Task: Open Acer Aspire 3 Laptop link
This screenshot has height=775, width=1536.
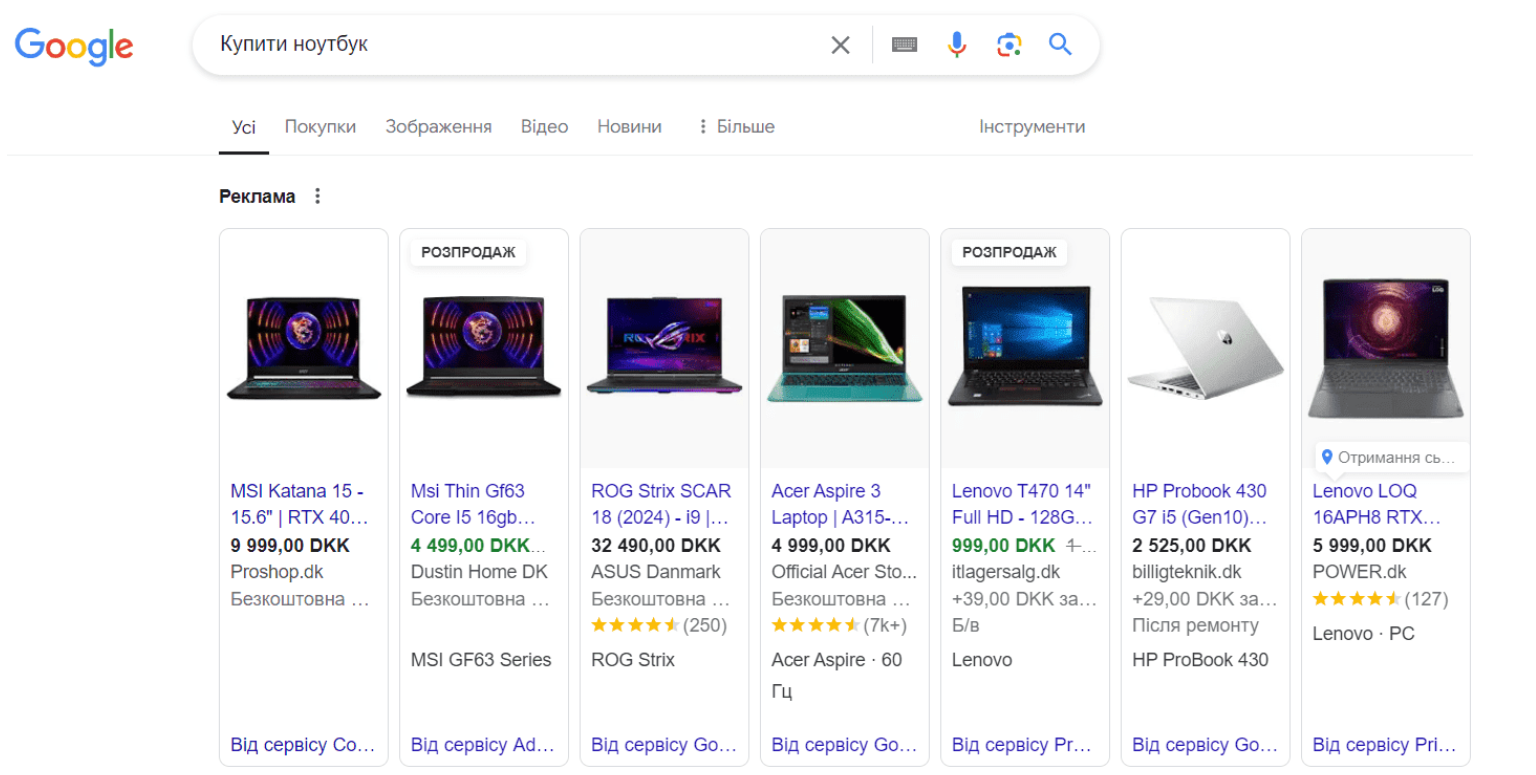Action: click(840, 504)
